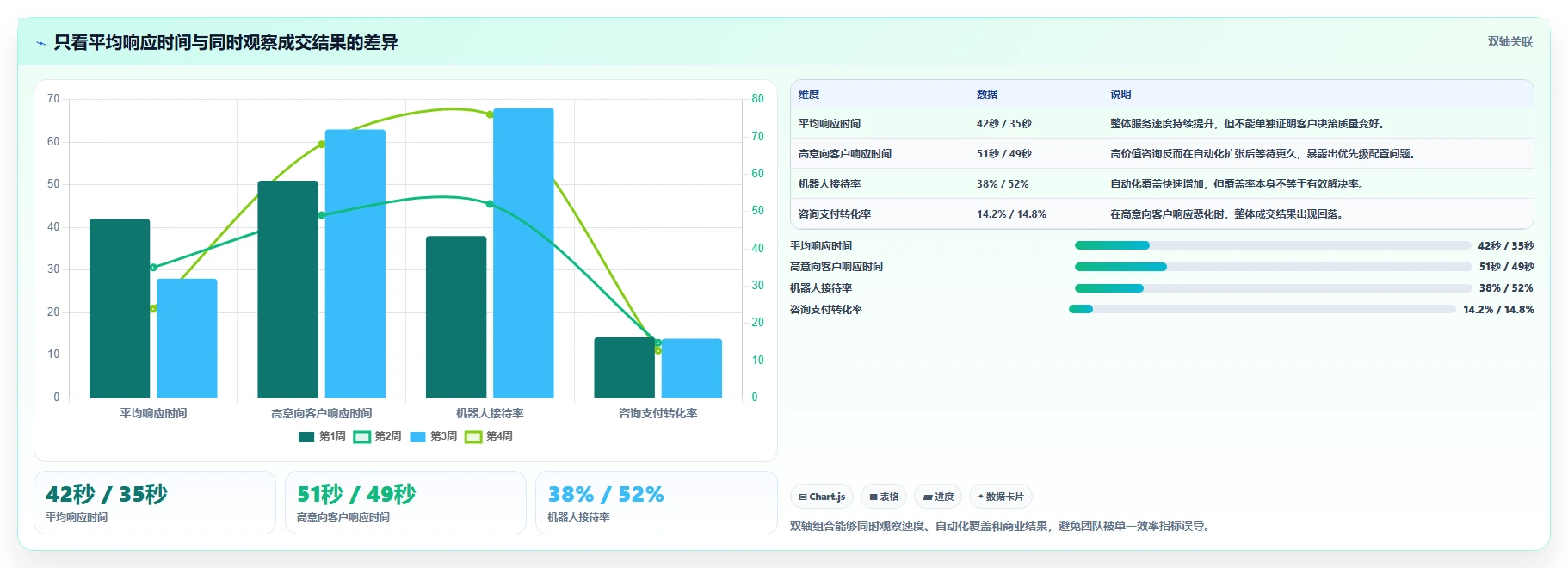
Task: Click the light blue 机器人接待率 bar
Action: click(x=523, y=253)
